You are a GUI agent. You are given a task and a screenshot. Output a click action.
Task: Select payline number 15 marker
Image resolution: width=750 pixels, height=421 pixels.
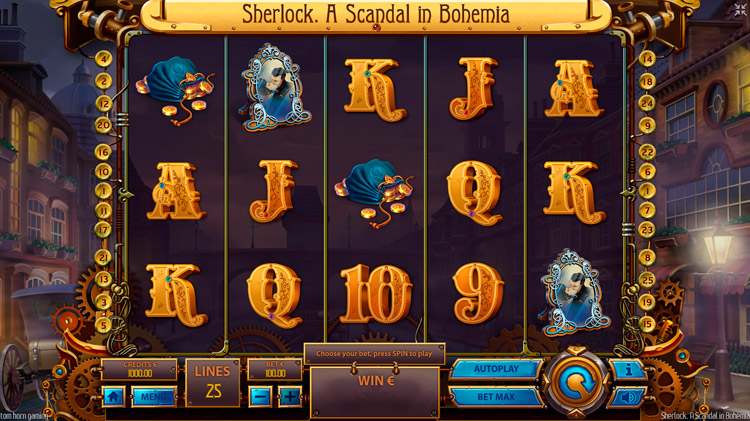click(x=647, y=324)
